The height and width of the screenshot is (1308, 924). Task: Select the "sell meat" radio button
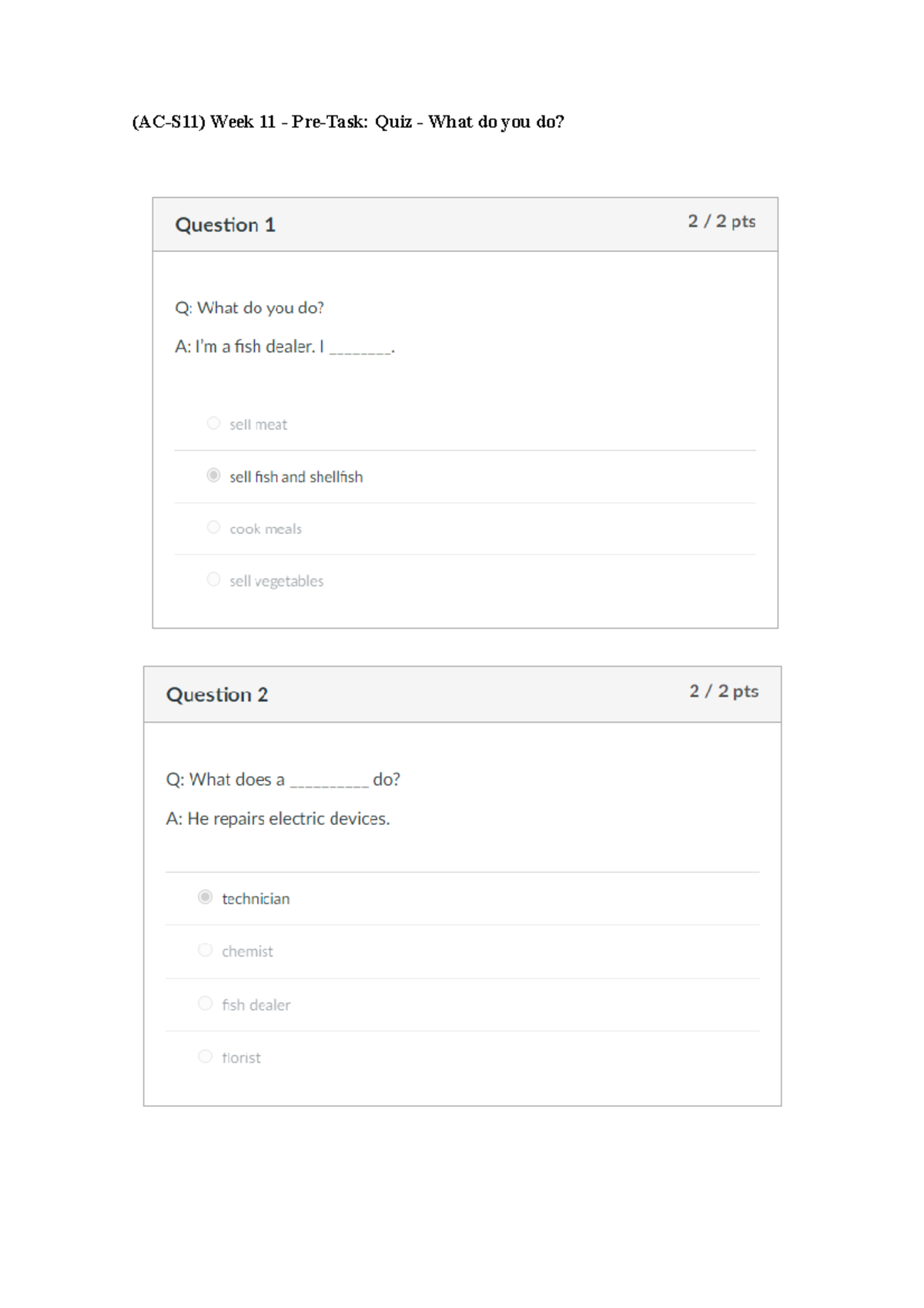click(214, 424)
